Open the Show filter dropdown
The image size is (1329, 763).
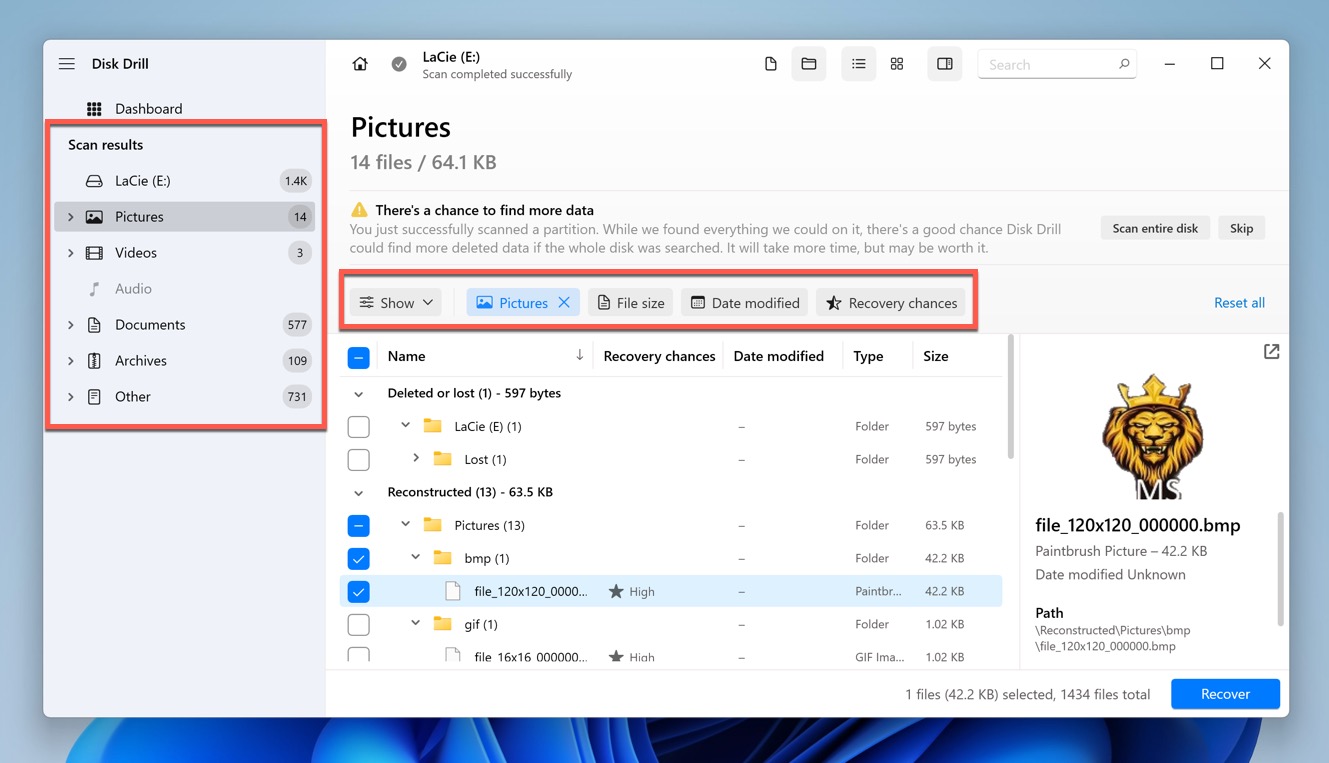click(x=396, y=303)
